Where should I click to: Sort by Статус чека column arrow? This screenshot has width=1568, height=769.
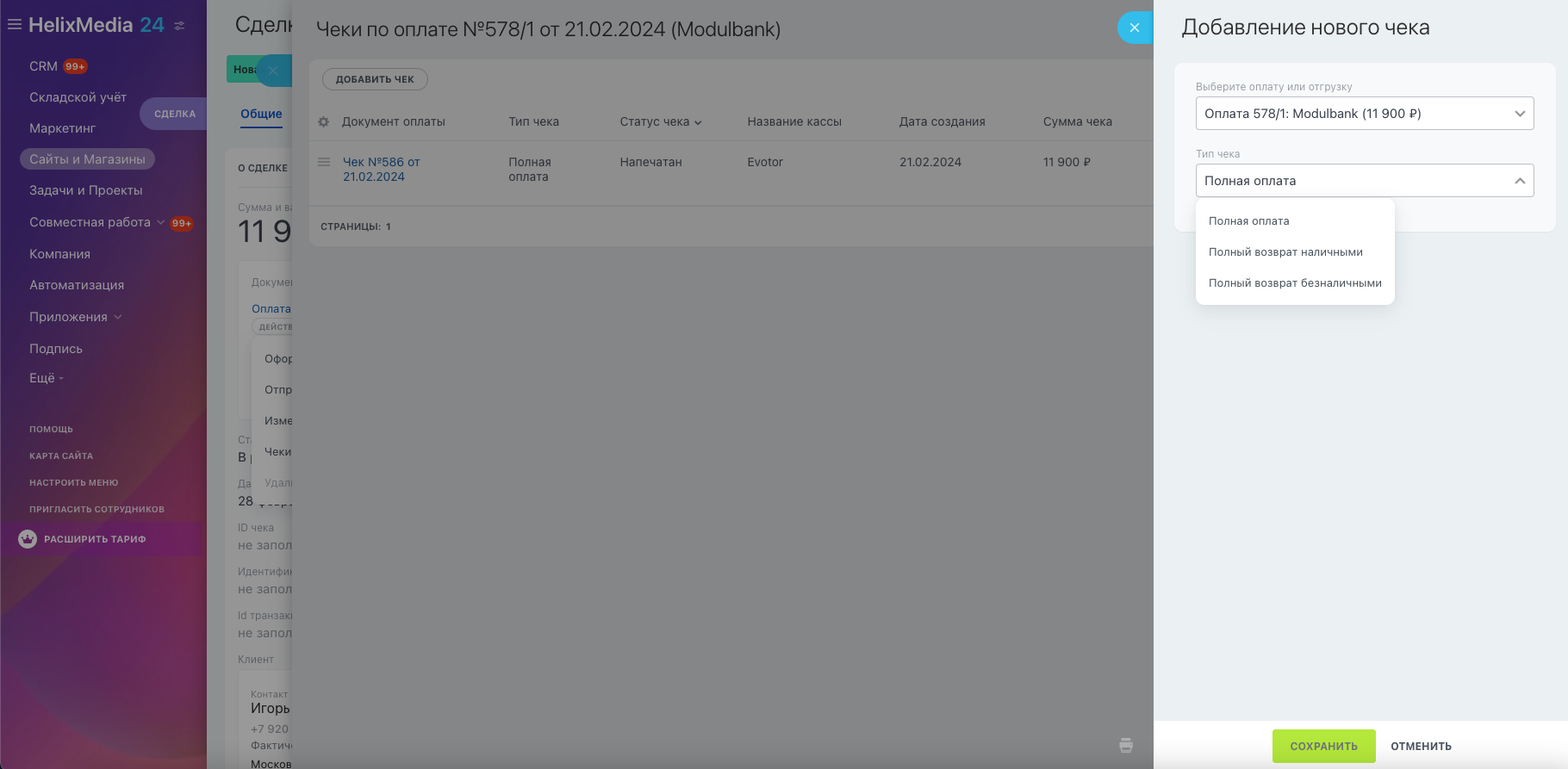pyautogui.click(x=699, y=122)
